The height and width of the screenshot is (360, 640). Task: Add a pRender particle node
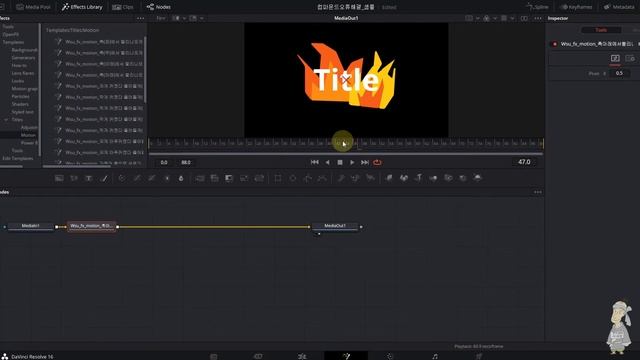tap(371, 178)
